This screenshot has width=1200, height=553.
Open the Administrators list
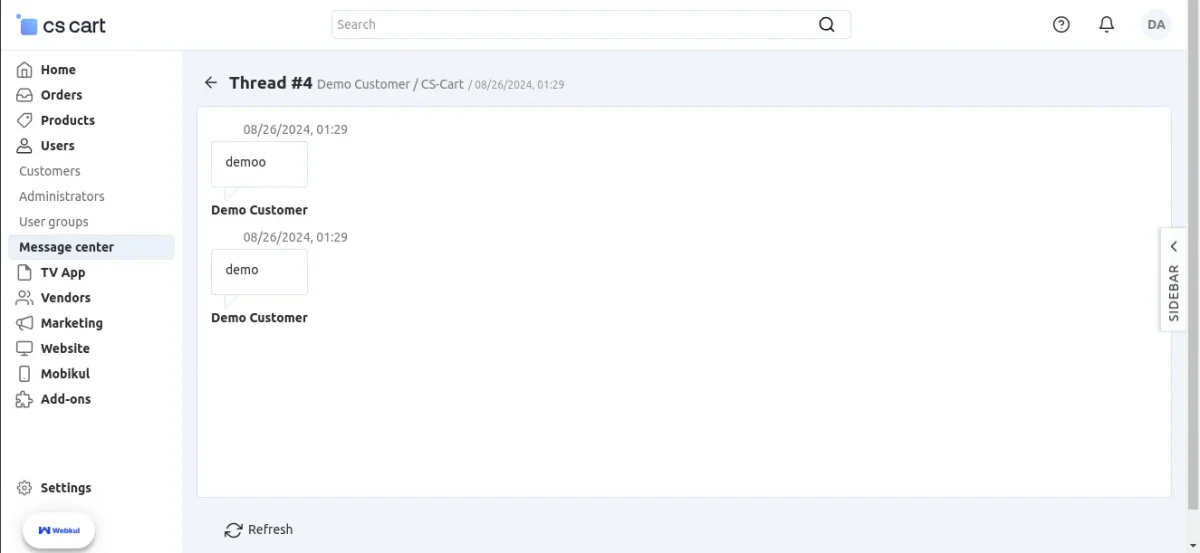[x=62, y=197]
